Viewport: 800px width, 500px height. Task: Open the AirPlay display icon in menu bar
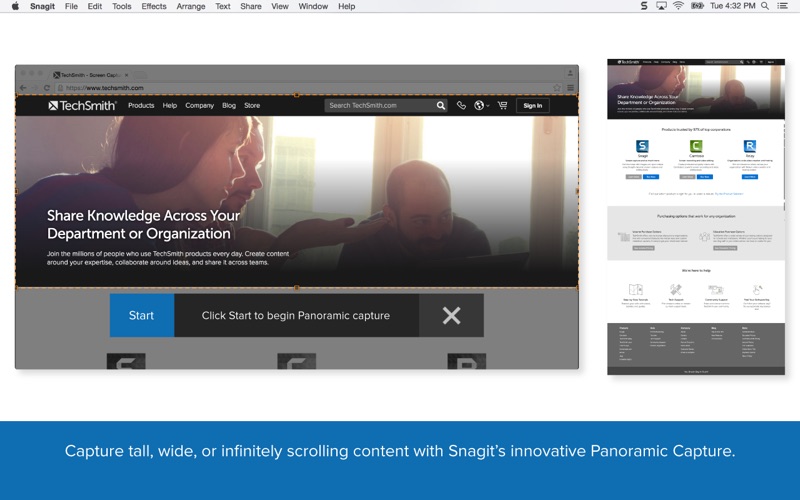pyautogui.click(x=661, y=6)
